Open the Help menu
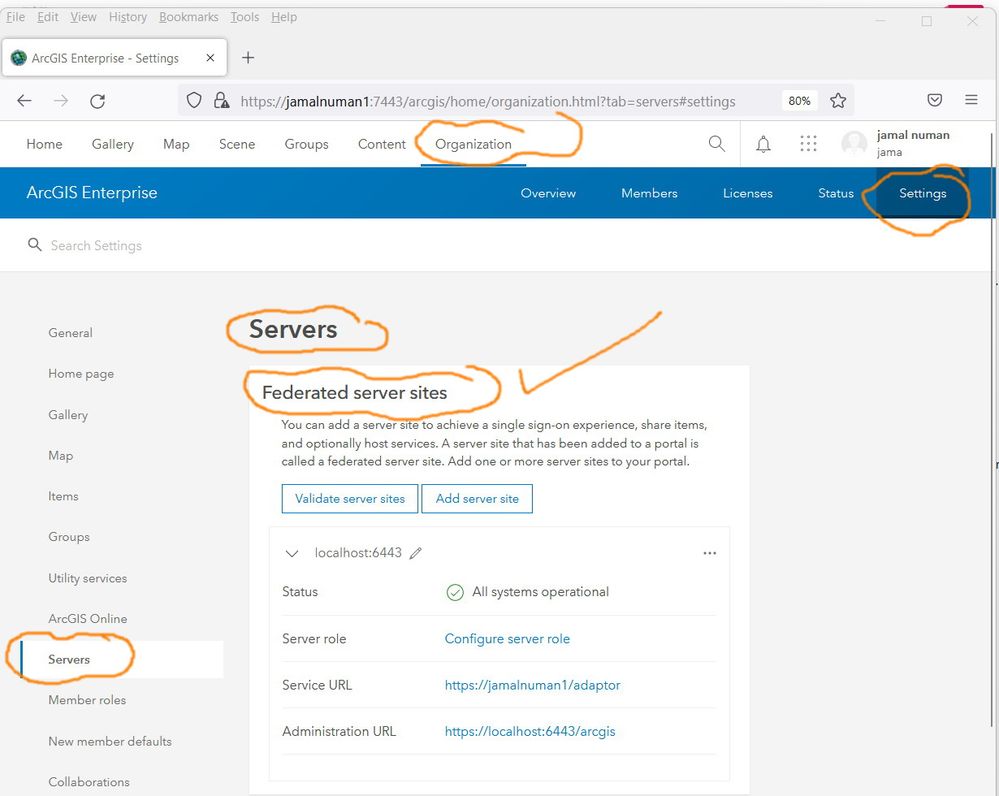Viewport: 999px width, 796px height. (x=284, y=17)
